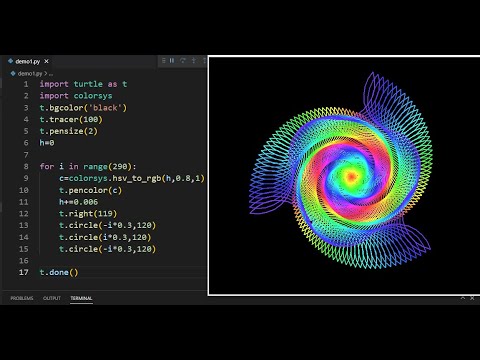Click the rainbow spiral in the turtle window
Viewport: 480px width, 360px height.
click(x=341, y=171)
